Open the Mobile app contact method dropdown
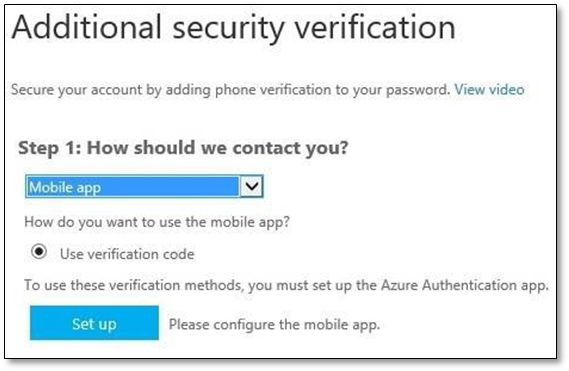The image size is (569, 371). click(x=144, y=187)
